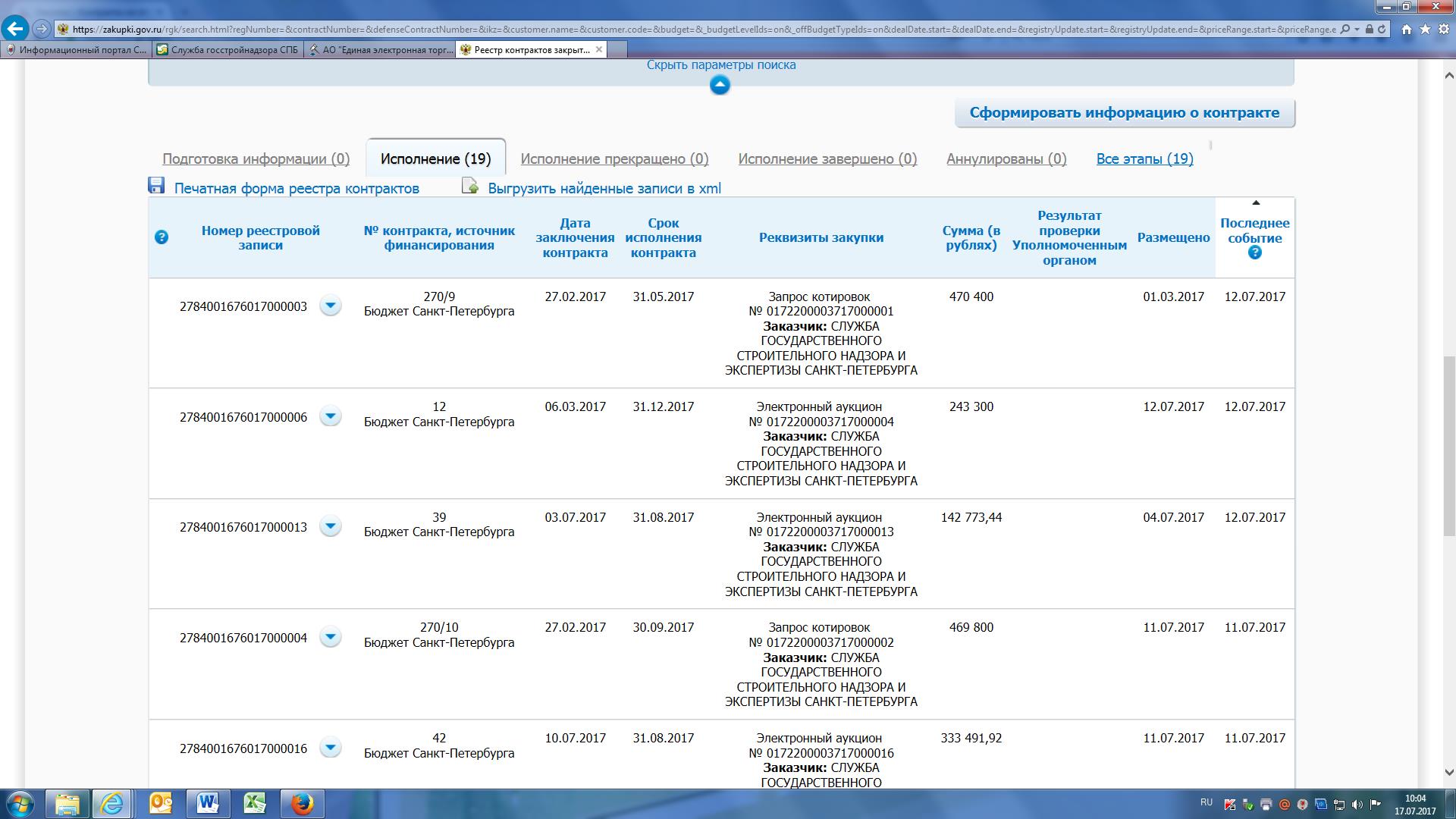The width and height of the screenshot is (1456, 819).
Task: Expand record 2784001676017000013 dropdown arrow
Action: pyautogui.click(x=330, y=526)
